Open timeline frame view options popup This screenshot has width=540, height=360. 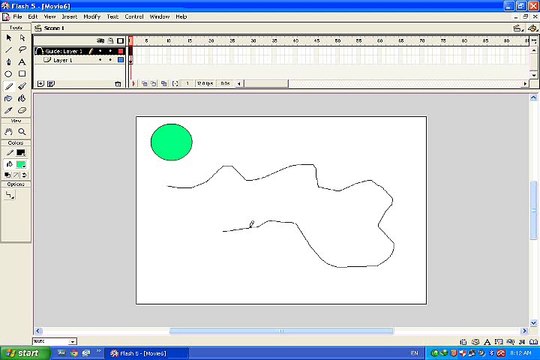pos(534,41)
